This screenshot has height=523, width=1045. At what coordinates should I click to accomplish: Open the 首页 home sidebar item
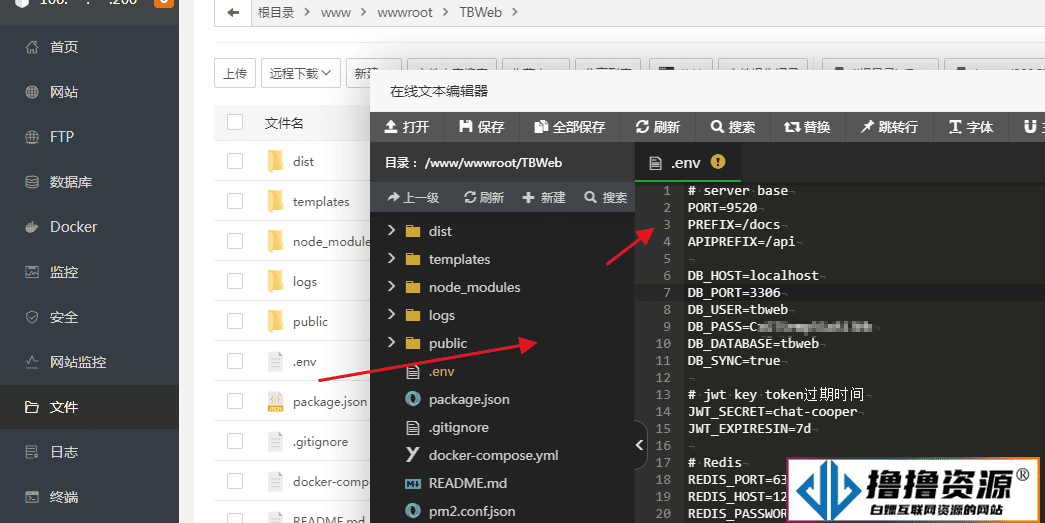tap(89, 47)
